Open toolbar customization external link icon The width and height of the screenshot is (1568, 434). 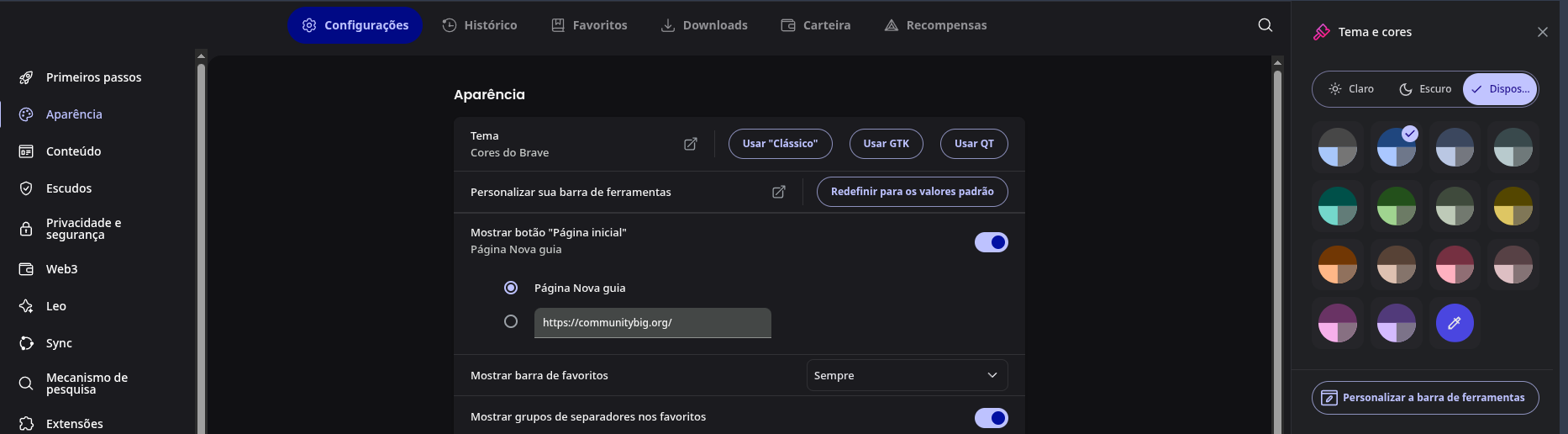coord(779,192)
